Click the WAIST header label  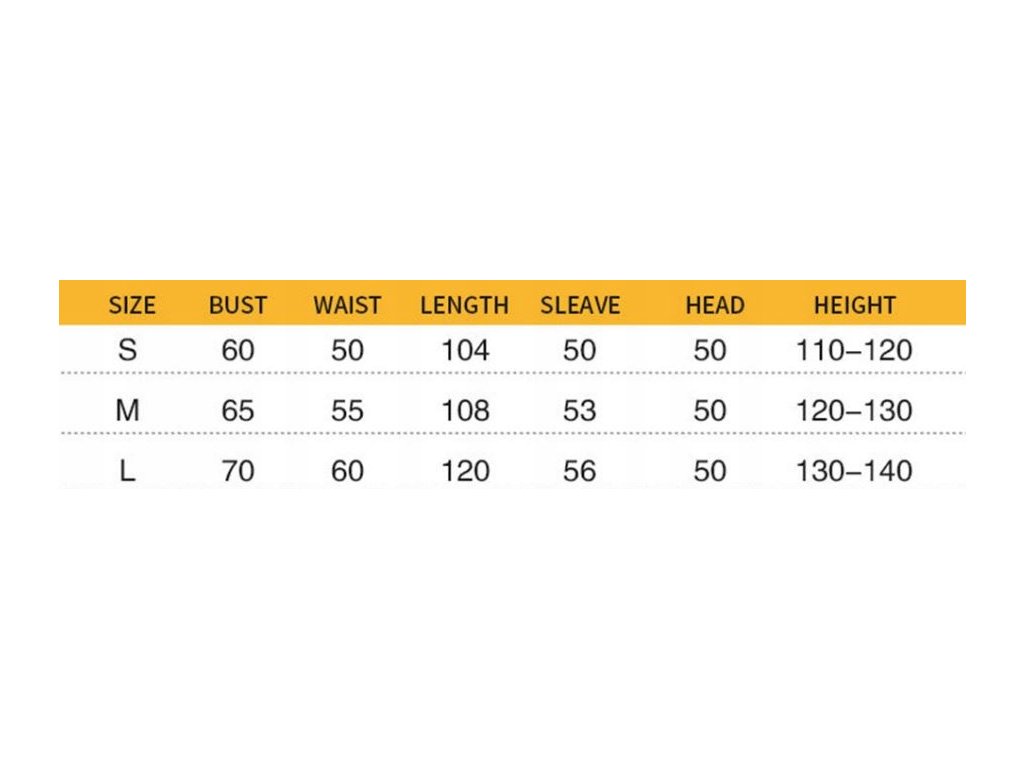click(347, 305)
